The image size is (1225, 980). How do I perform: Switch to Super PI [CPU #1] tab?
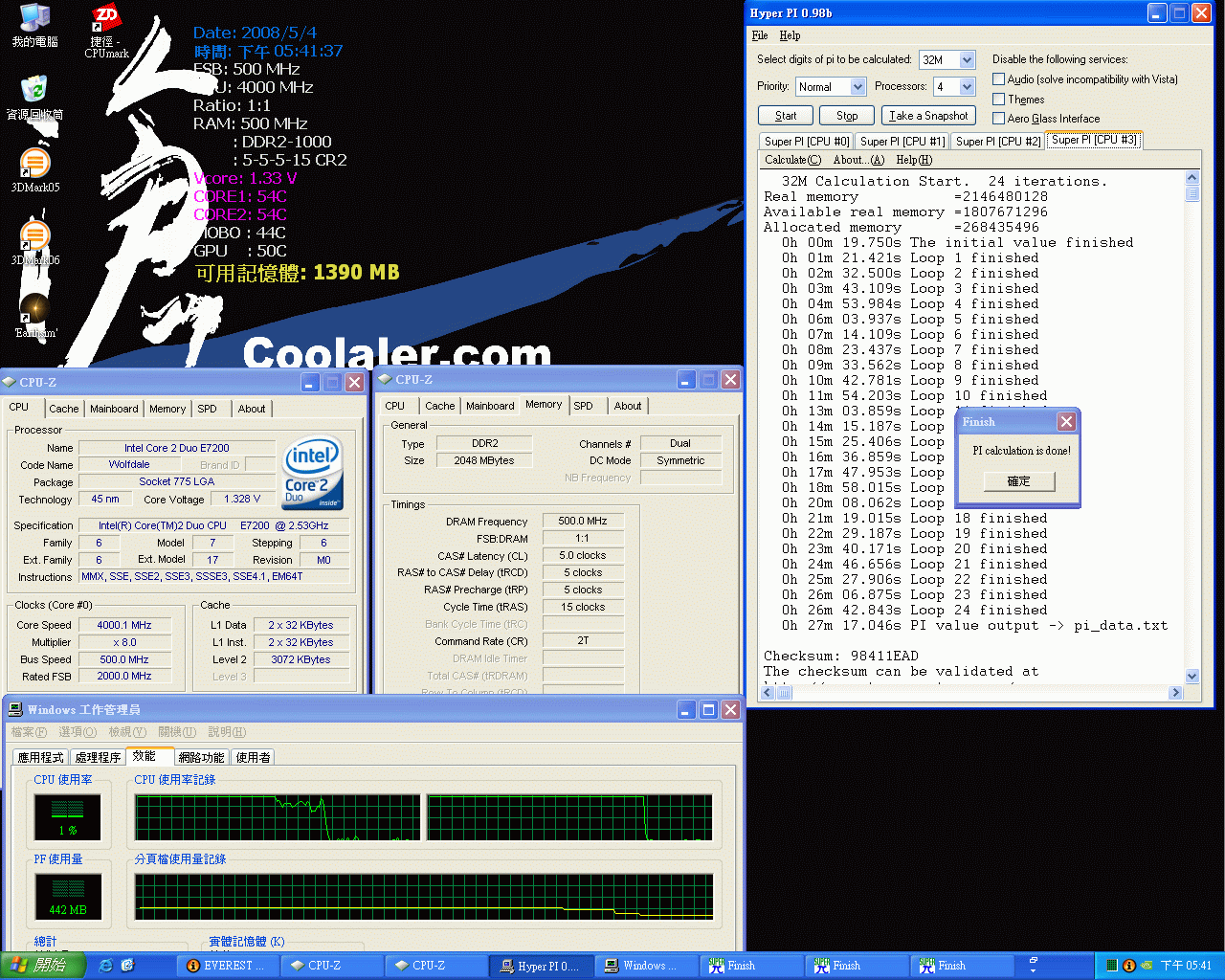click(902, 141)
